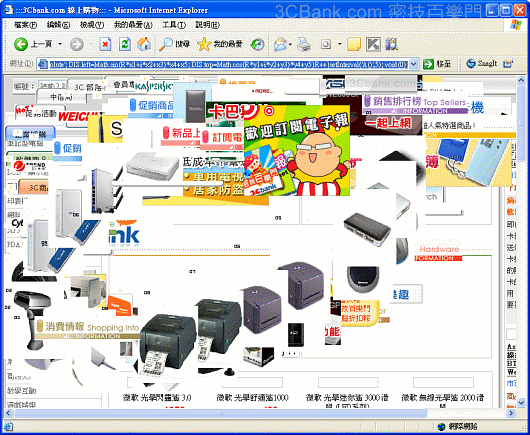This screenshot has height=435, width=530.
Task: Expand the address bar URL dropdown
Action: 414,64
